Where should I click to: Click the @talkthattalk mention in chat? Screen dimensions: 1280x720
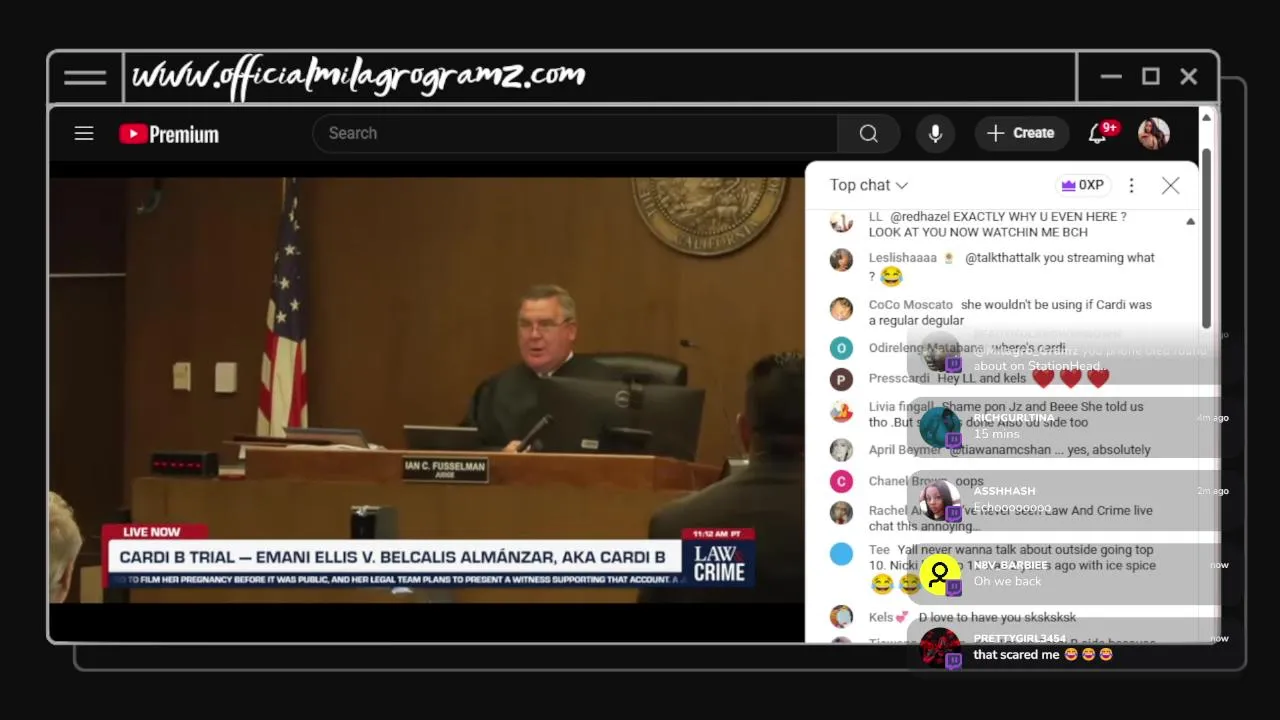tap(1001, 258)
